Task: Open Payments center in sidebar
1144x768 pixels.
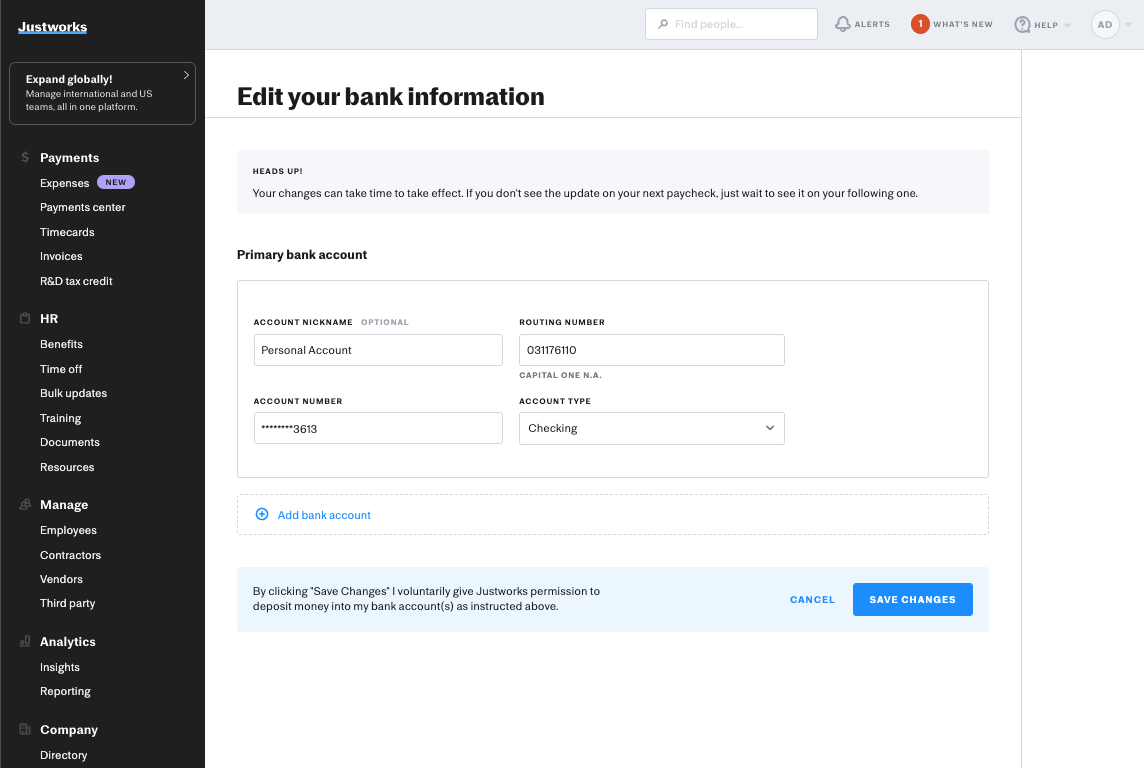Action: [x=83, y=208]
